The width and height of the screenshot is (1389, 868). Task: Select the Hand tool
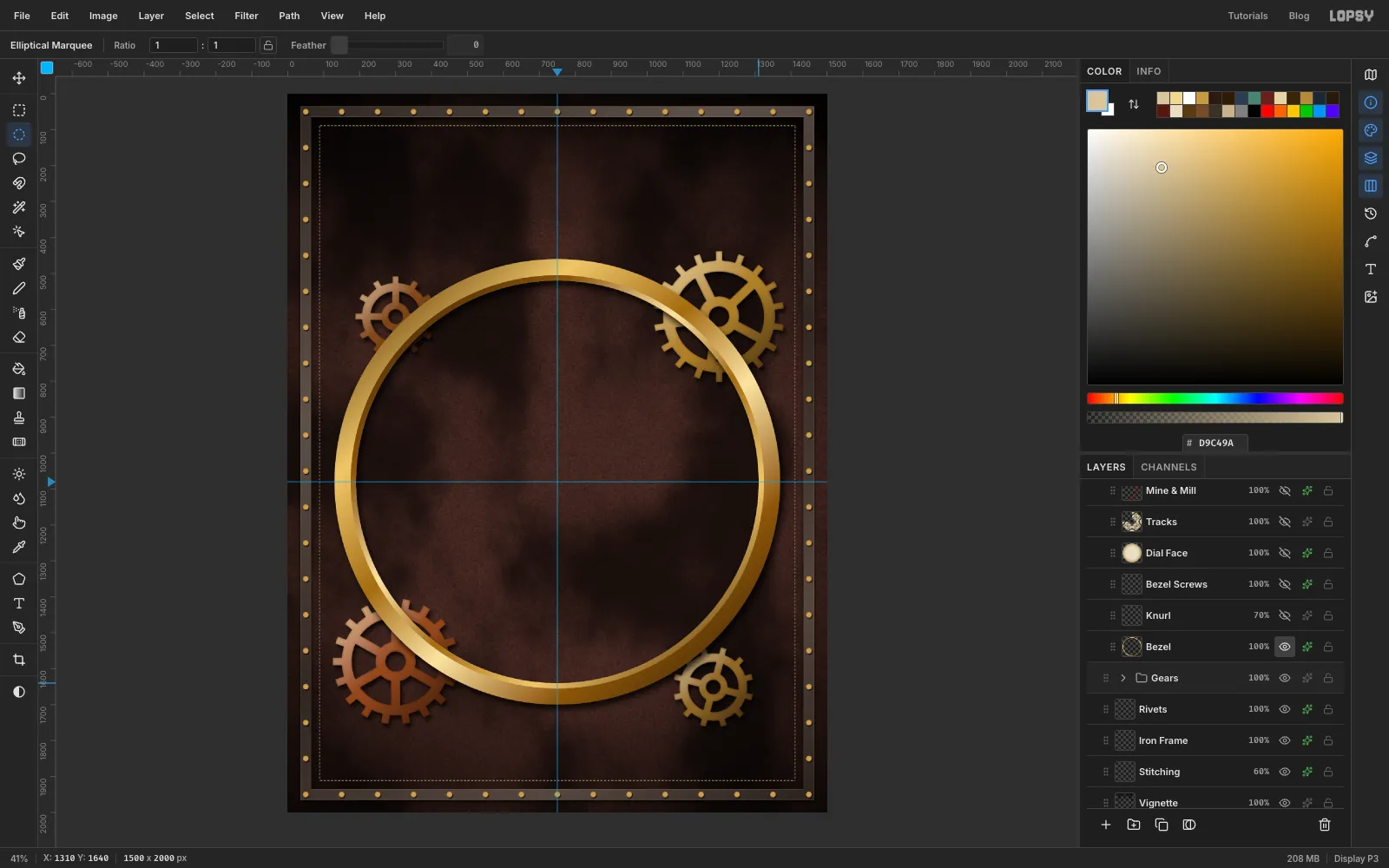(19, 523)
